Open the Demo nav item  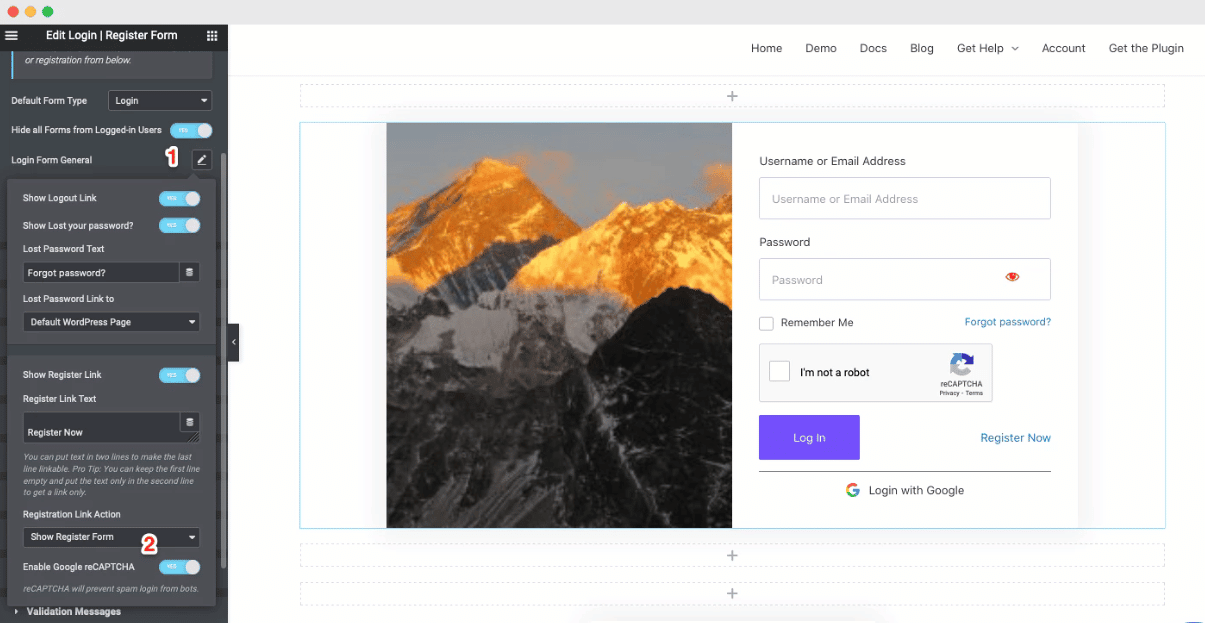pyautogui.click(x=821, y=48)
